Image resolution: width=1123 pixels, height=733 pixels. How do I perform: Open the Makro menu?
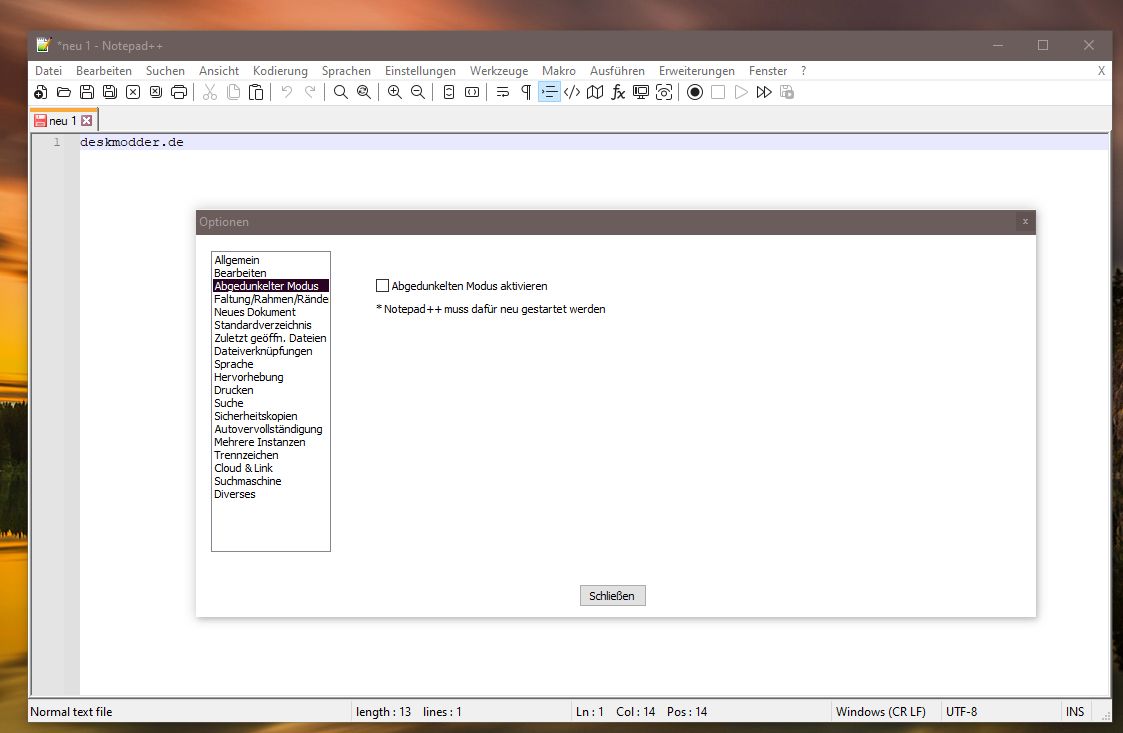point(559,71)
